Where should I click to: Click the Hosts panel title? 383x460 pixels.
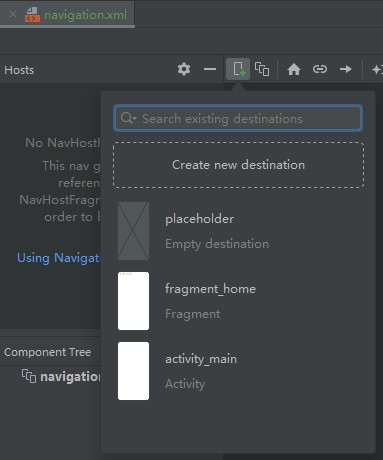click(19, 70)
